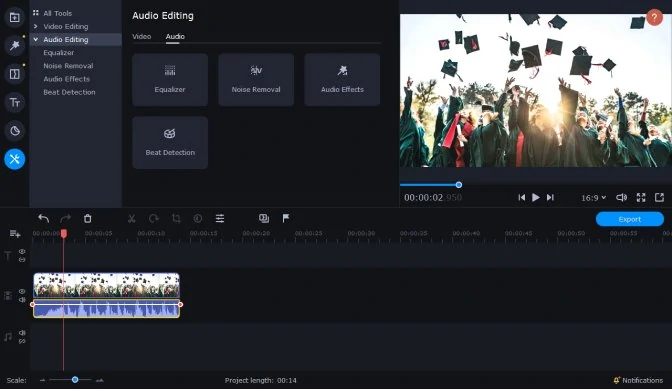Viewport: 672px width, 389px height.
Task: Collapse the Audio Editing tree section
Action: click(36, 39)
